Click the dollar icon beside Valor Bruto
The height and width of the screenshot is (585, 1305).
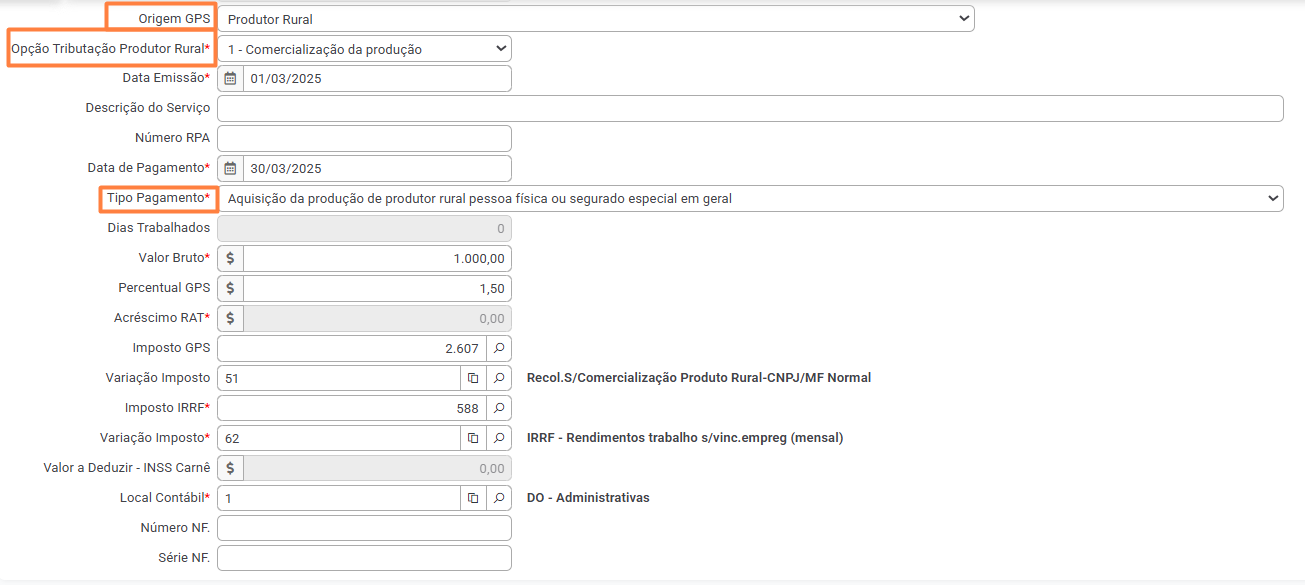230,258
